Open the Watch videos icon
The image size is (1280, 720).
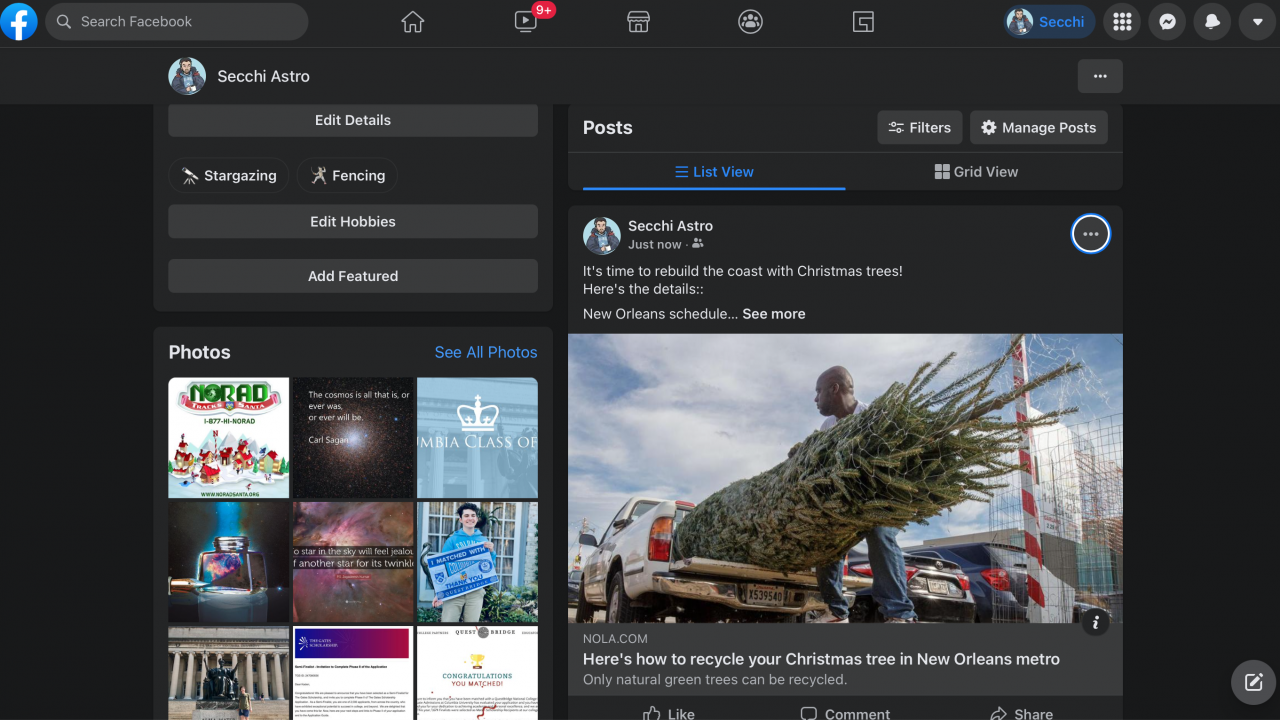[x=526, y=22]
